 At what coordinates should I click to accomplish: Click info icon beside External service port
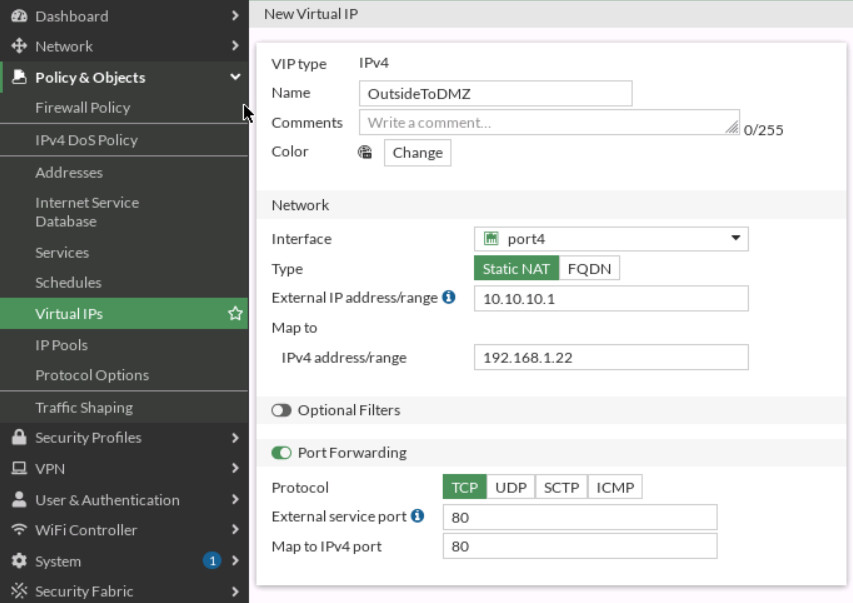pyautogui.click(x=417, y=516)
